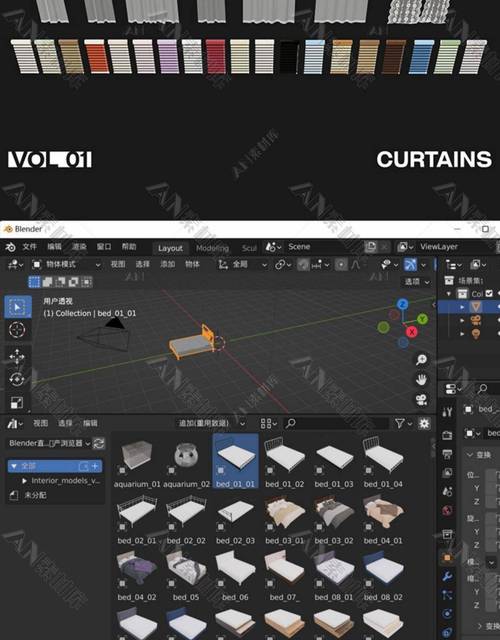Open the 物体模式 object mode dropdown
The image size is (500, 640).
point(66,264)
